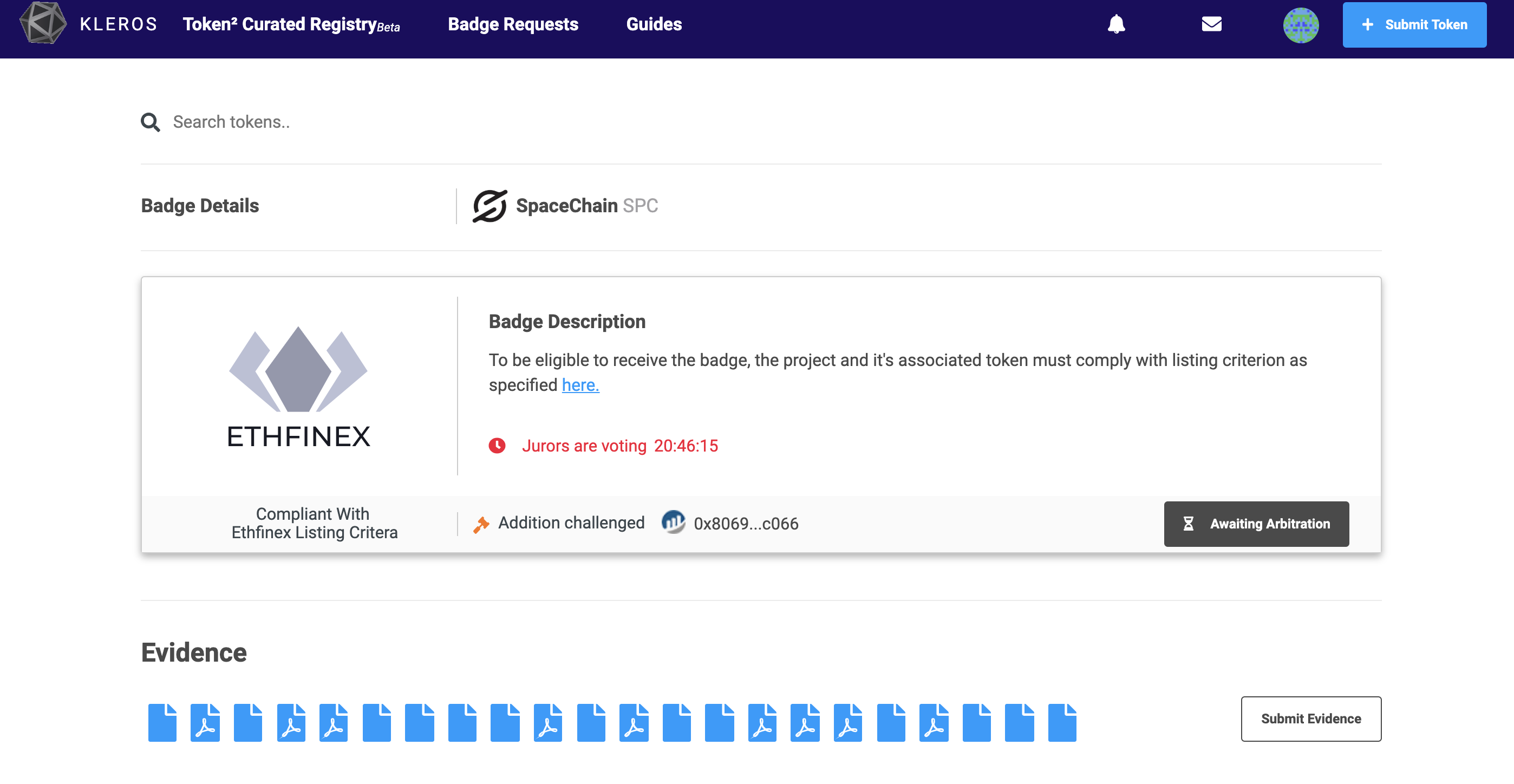Open the last evidence file icon

[x=1061, y=722]
